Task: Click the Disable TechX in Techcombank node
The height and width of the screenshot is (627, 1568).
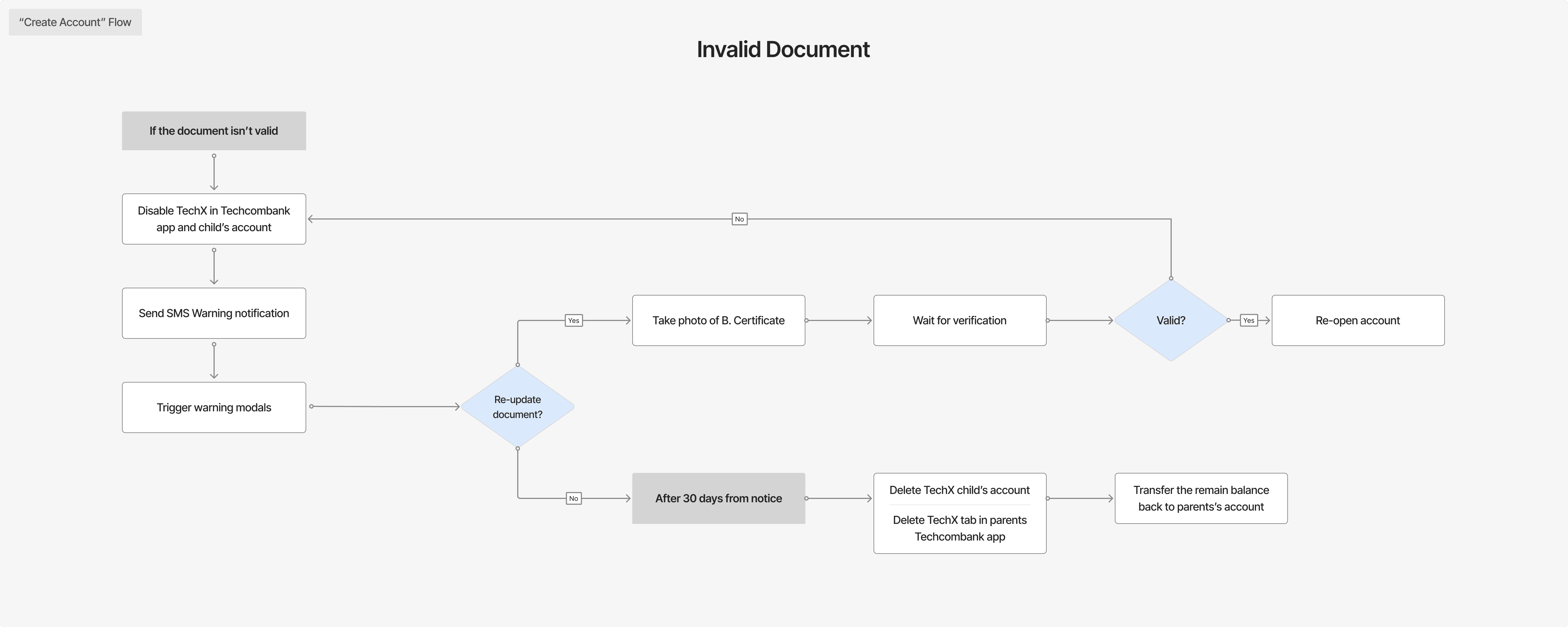Action: [x=214, y=219]
